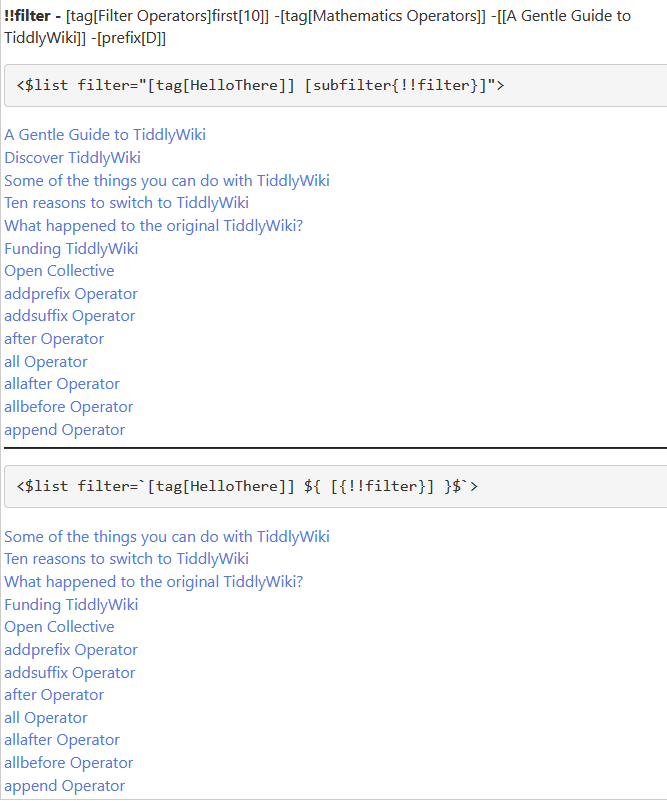
Task: Click append Operator in the upper list
Action: click(x=65, y=430)
